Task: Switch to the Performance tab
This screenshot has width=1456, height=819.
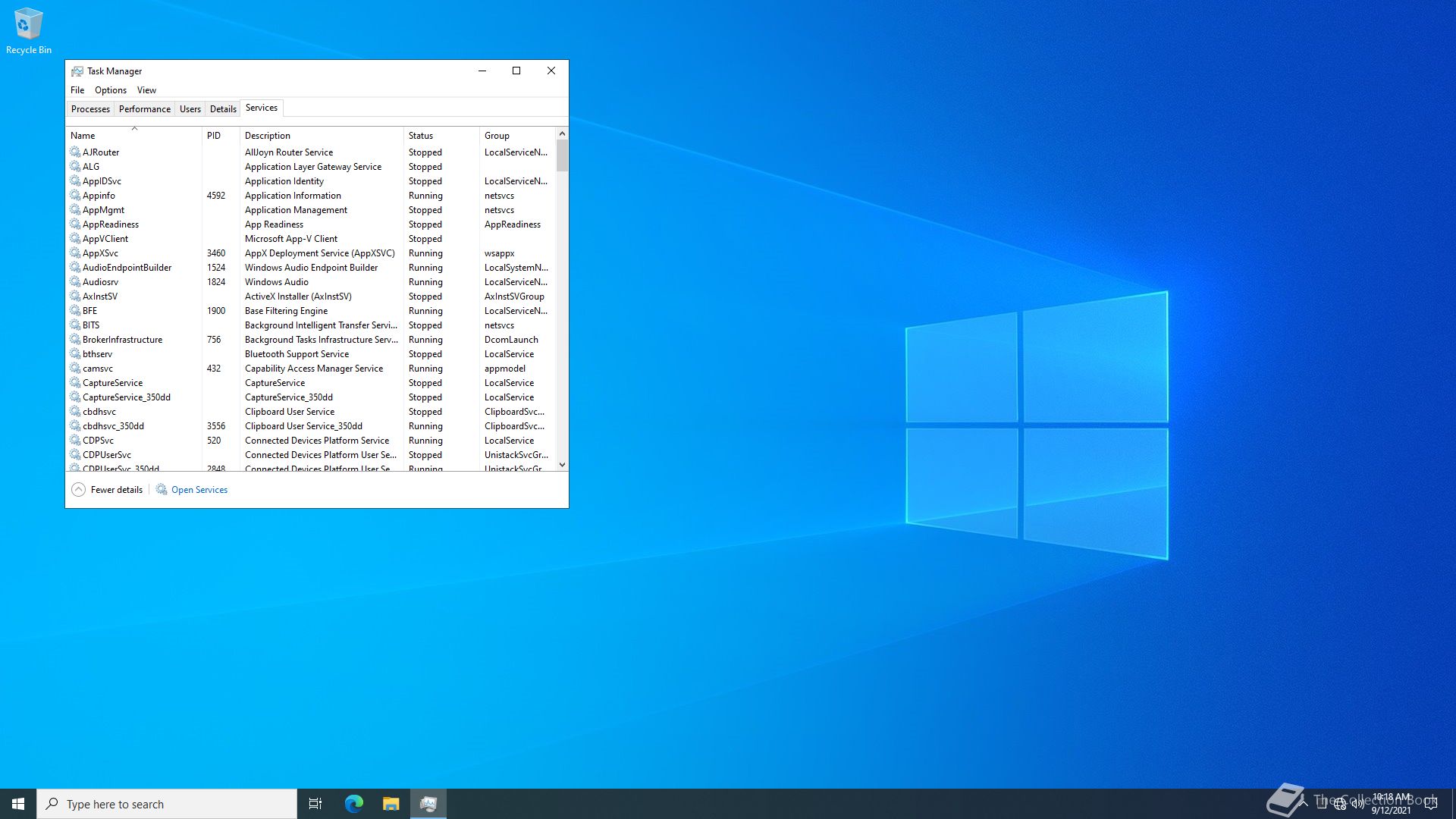Action: coord(145,109)
